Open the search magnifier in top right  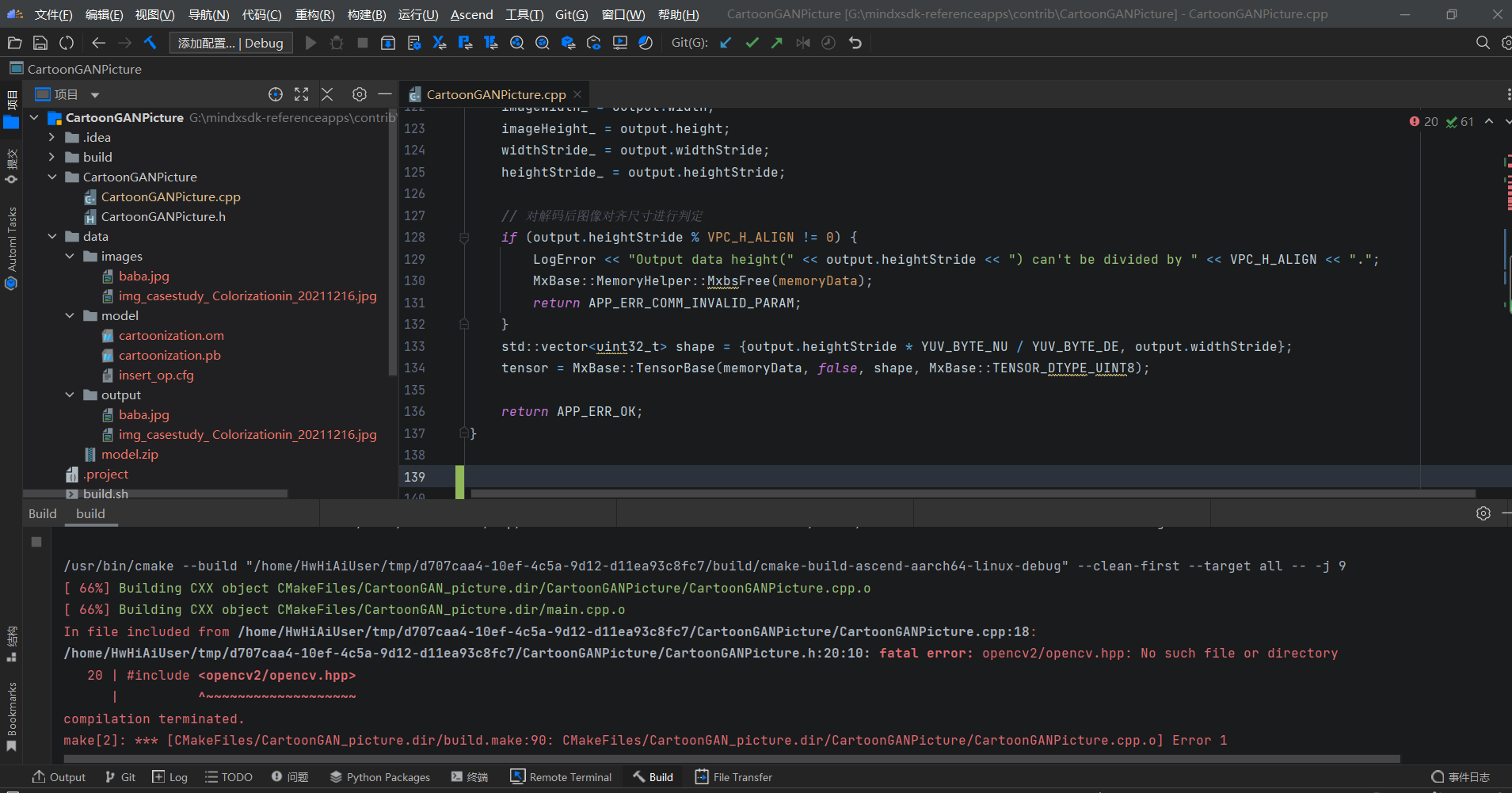pos(1483,43)
